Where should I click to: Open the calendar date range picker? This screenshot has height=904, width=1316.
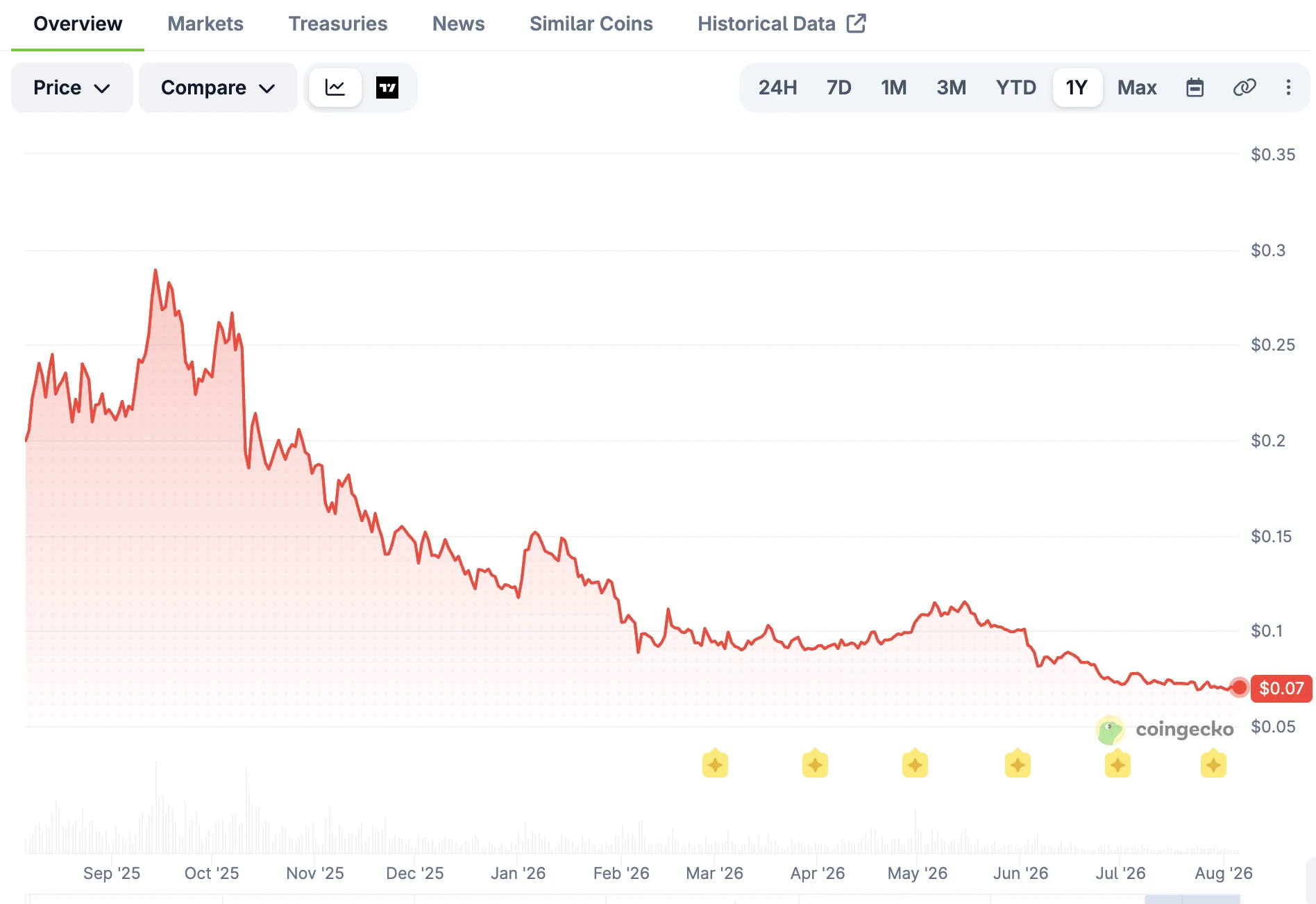pyautogui.click(x=1195, y=87)
